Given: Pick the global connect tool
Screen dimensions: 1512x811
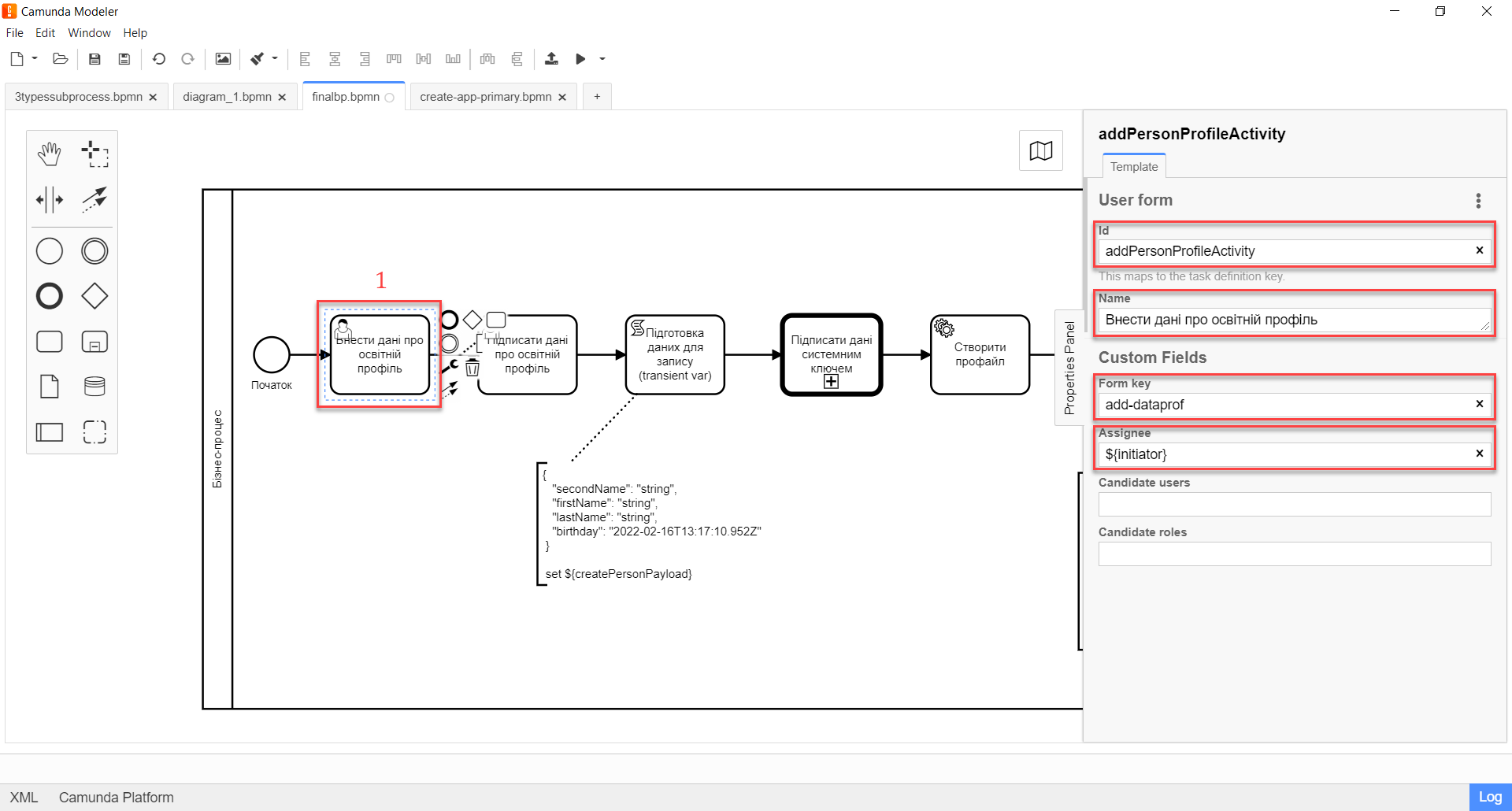Looking at the screenshot, I should tap(95, 199).
